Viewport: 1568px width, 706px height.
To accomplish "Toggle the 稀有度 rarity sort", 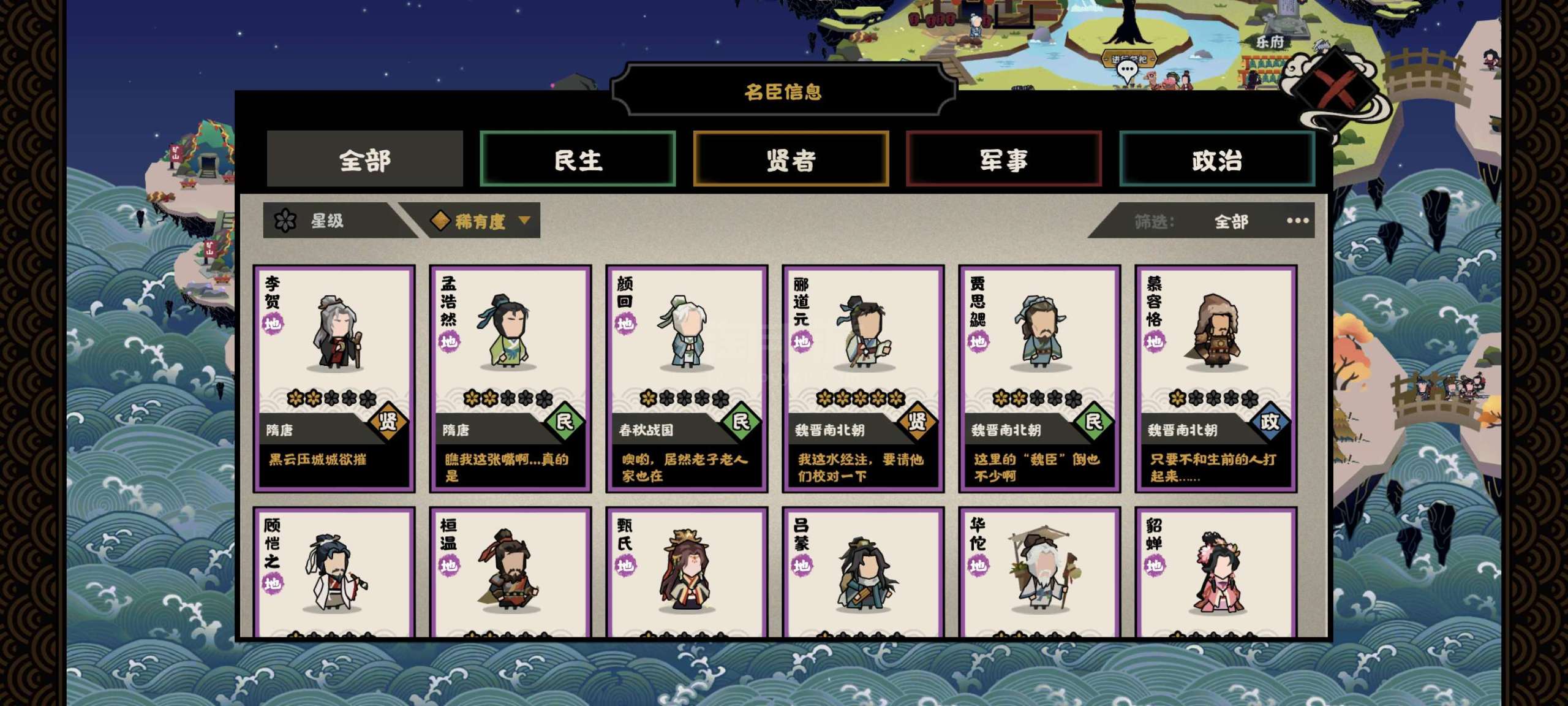I will (480, 221).
